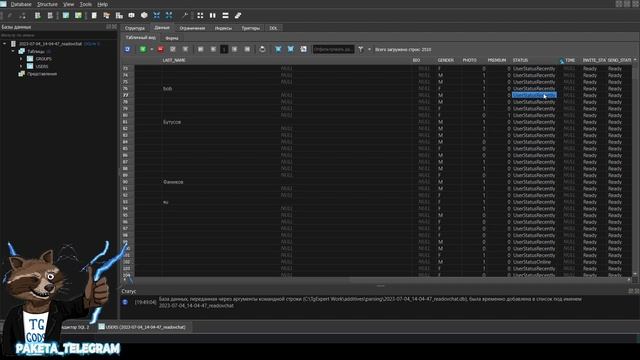The image size is (640, 360).
Task: Tile windows with the two-columns icon
Action: (x=213, y=16)
